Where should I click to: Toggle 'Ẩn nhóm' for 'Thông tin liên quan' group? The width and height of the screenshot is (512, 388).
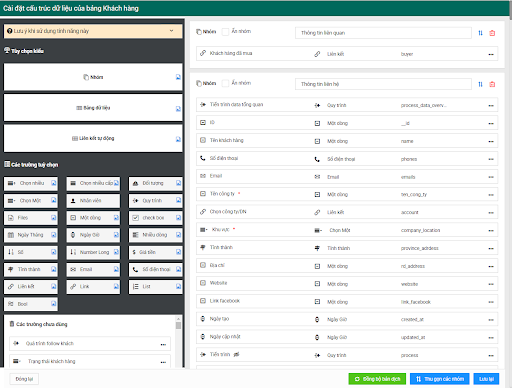point(225,32)
